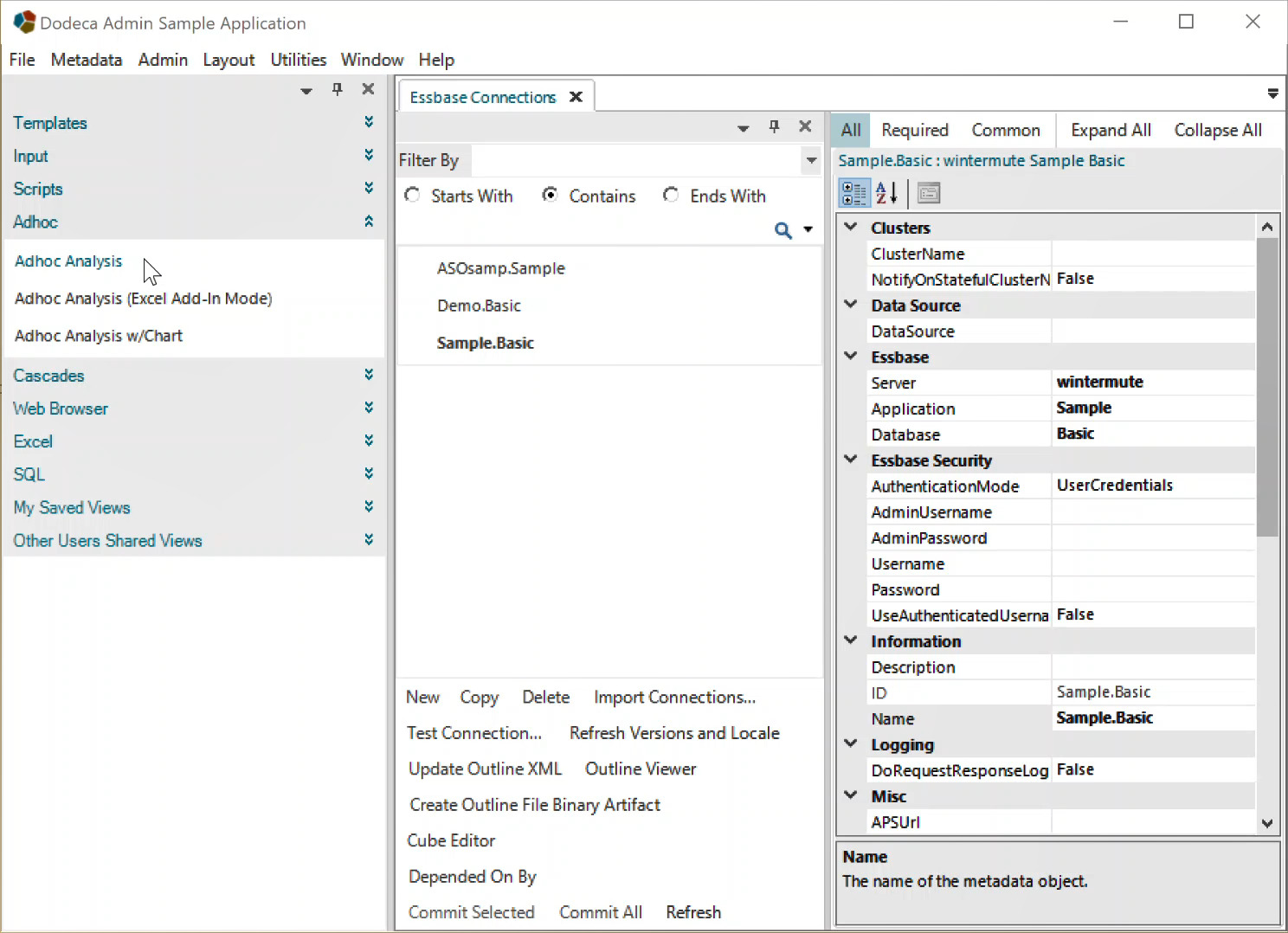Open the File menu

23,60
